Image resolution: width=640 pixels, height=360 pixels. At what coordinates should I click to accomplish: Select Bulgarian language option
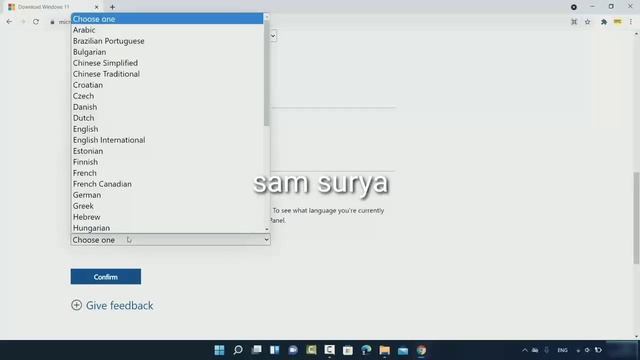click(x=167, y=52)
